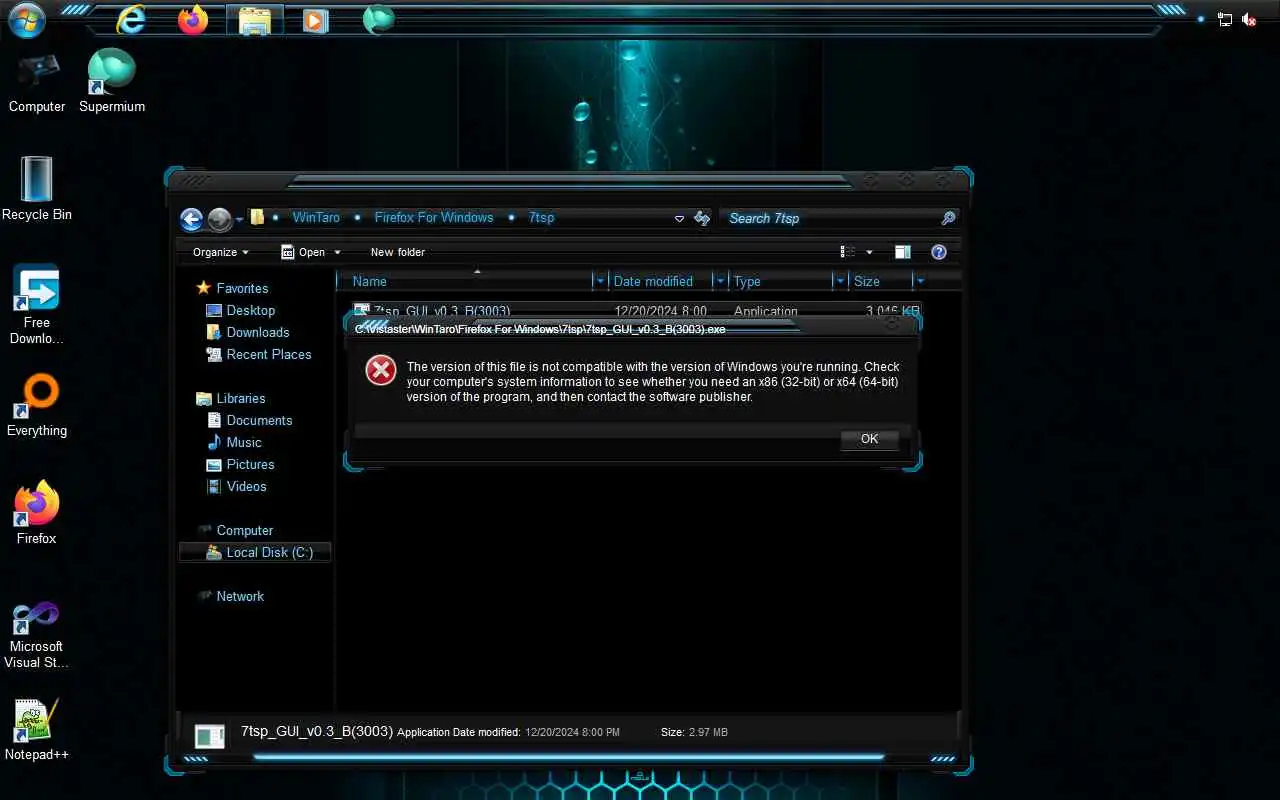Image resolution: width=1280 pixels, height=800 pixels.
Task: Select Desktop under Favorites
Action: pos(250,310)
